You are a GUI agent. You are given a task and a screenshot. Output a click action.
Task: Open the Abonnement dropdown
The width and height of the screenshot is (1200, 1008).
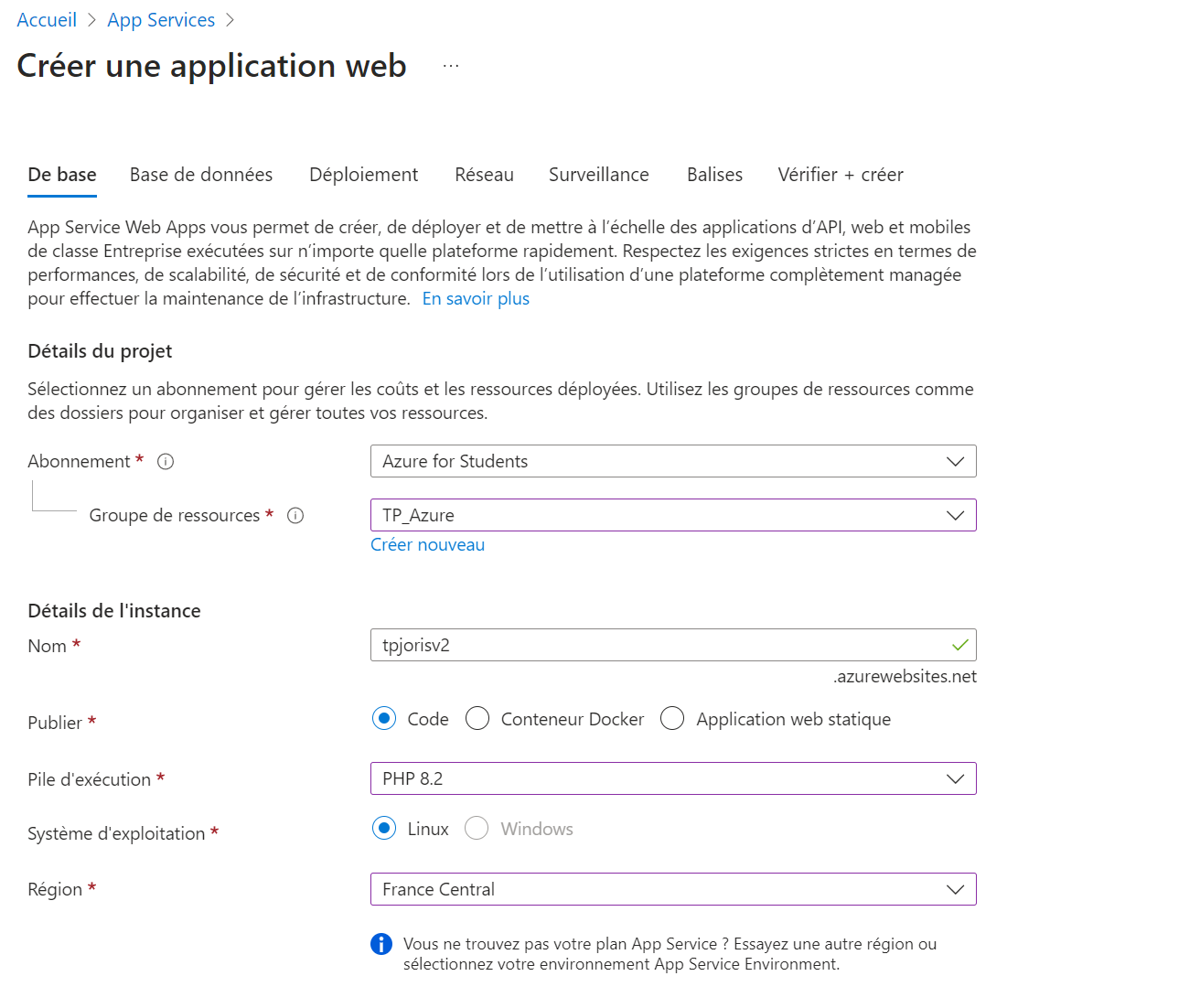click(955, 461)
